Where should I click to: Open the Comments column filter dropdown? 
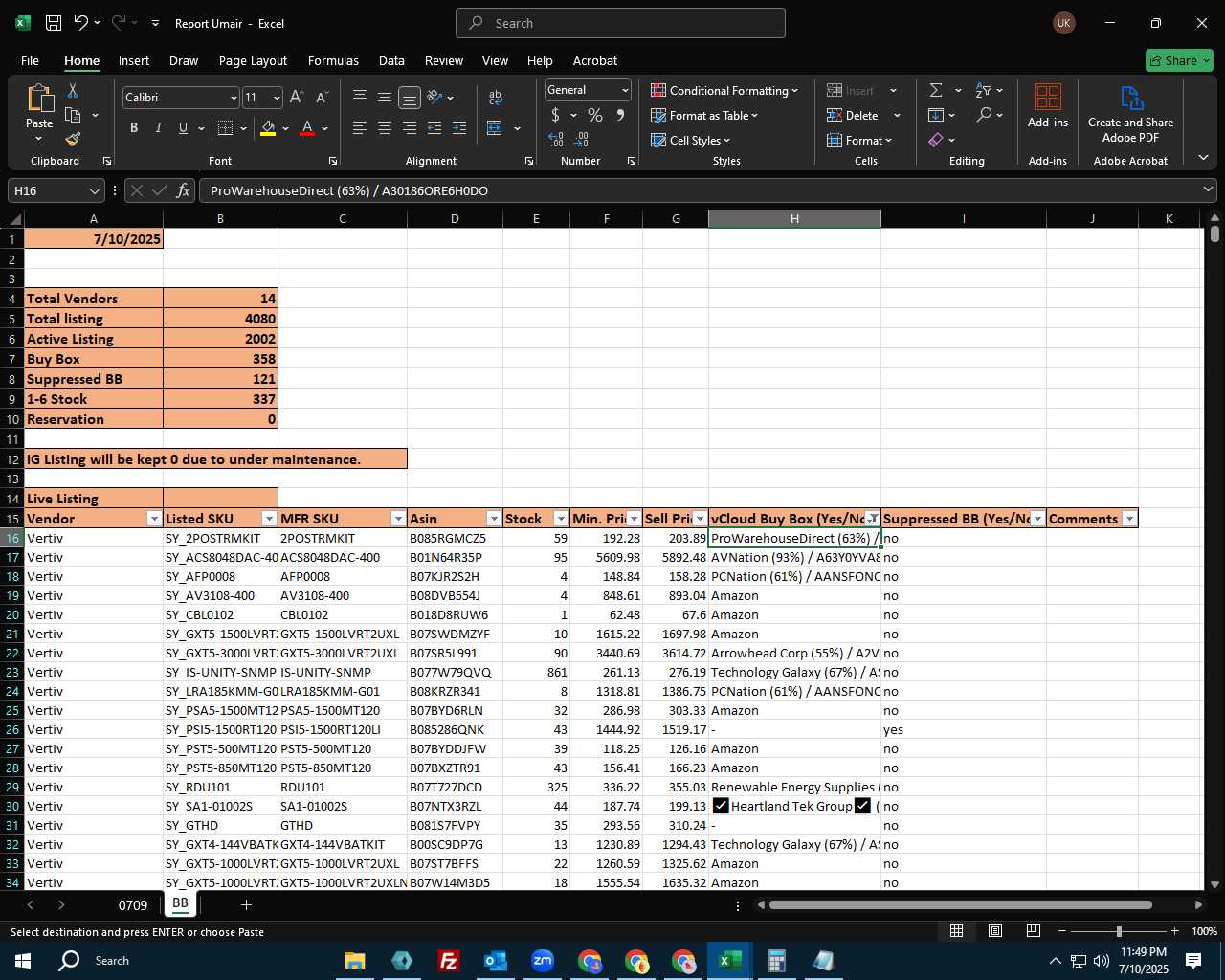(1129, 519)
